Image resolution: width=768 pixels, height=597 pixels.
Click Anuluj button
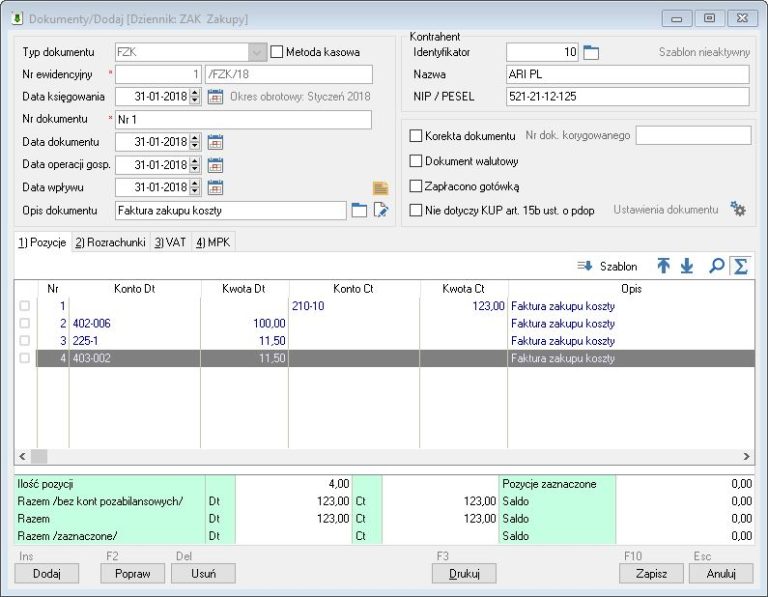click(x=721, y=573)
